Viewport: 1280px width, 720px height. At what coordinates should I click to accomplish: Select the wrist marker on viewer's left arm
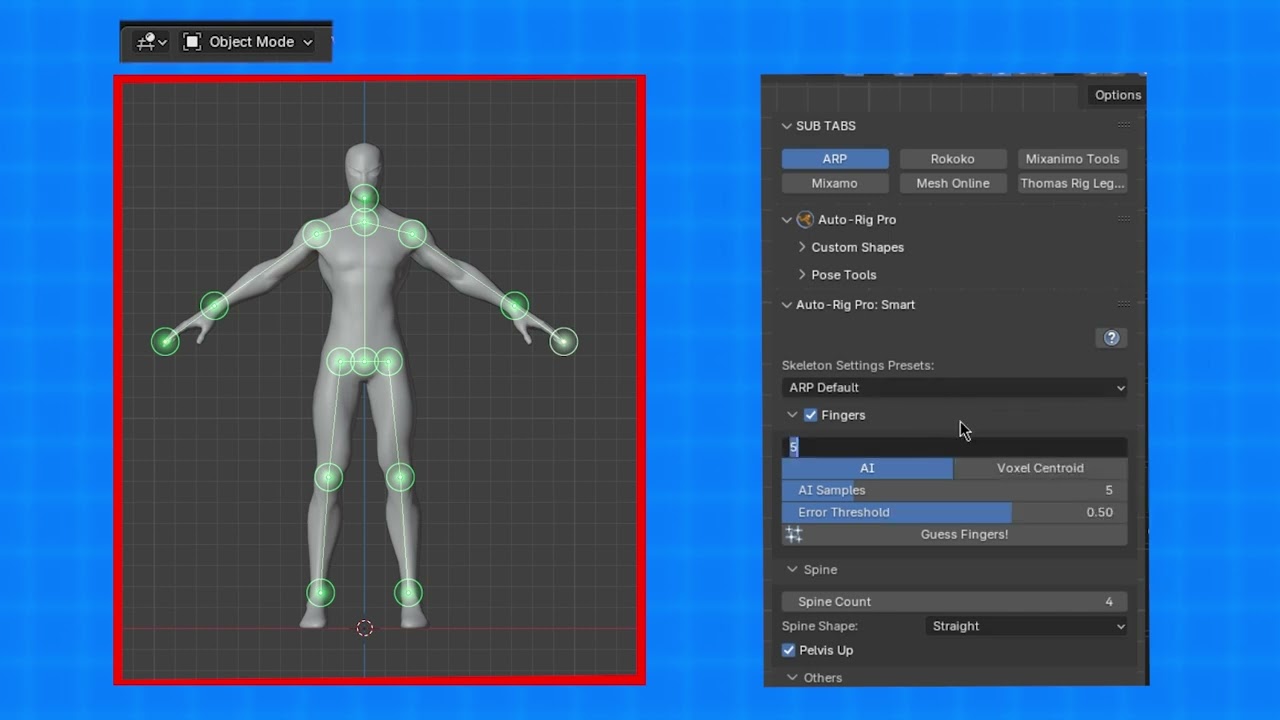click(x=214, y=306)
